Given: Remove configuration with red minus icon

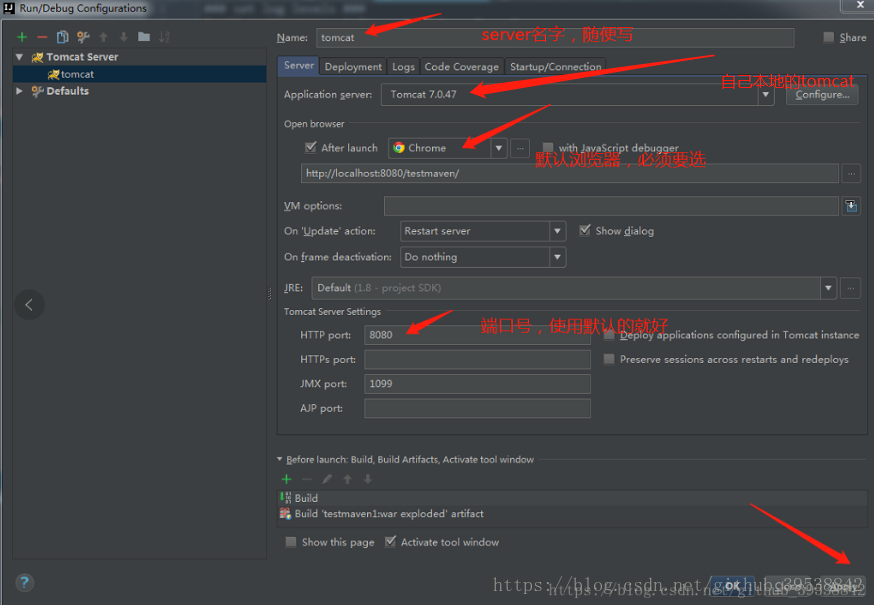Looking at the screenshot, I should (42, 37).
